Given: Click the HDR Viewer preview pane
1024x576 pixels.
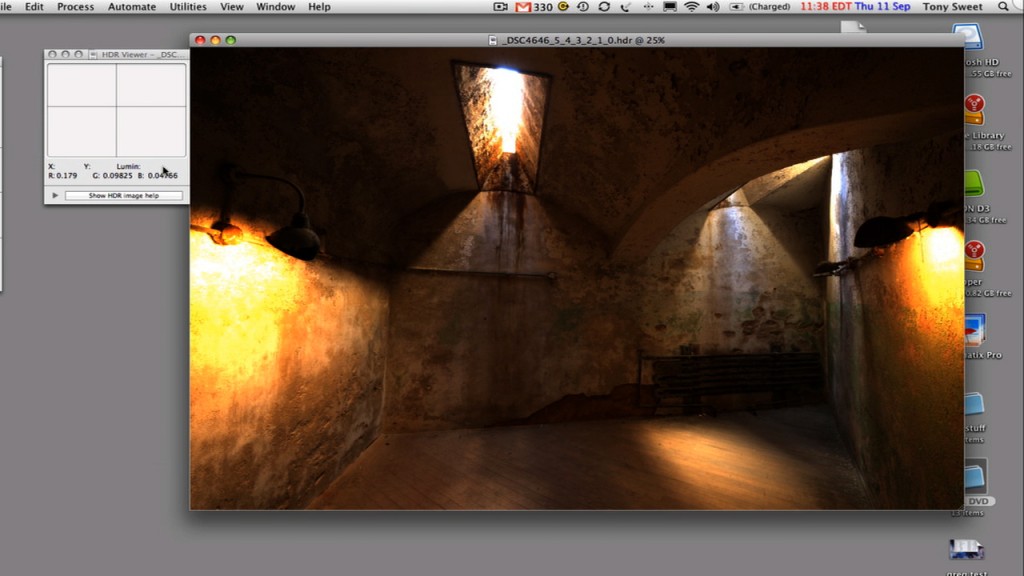Looking at the screenshot, I should point(116,109).
